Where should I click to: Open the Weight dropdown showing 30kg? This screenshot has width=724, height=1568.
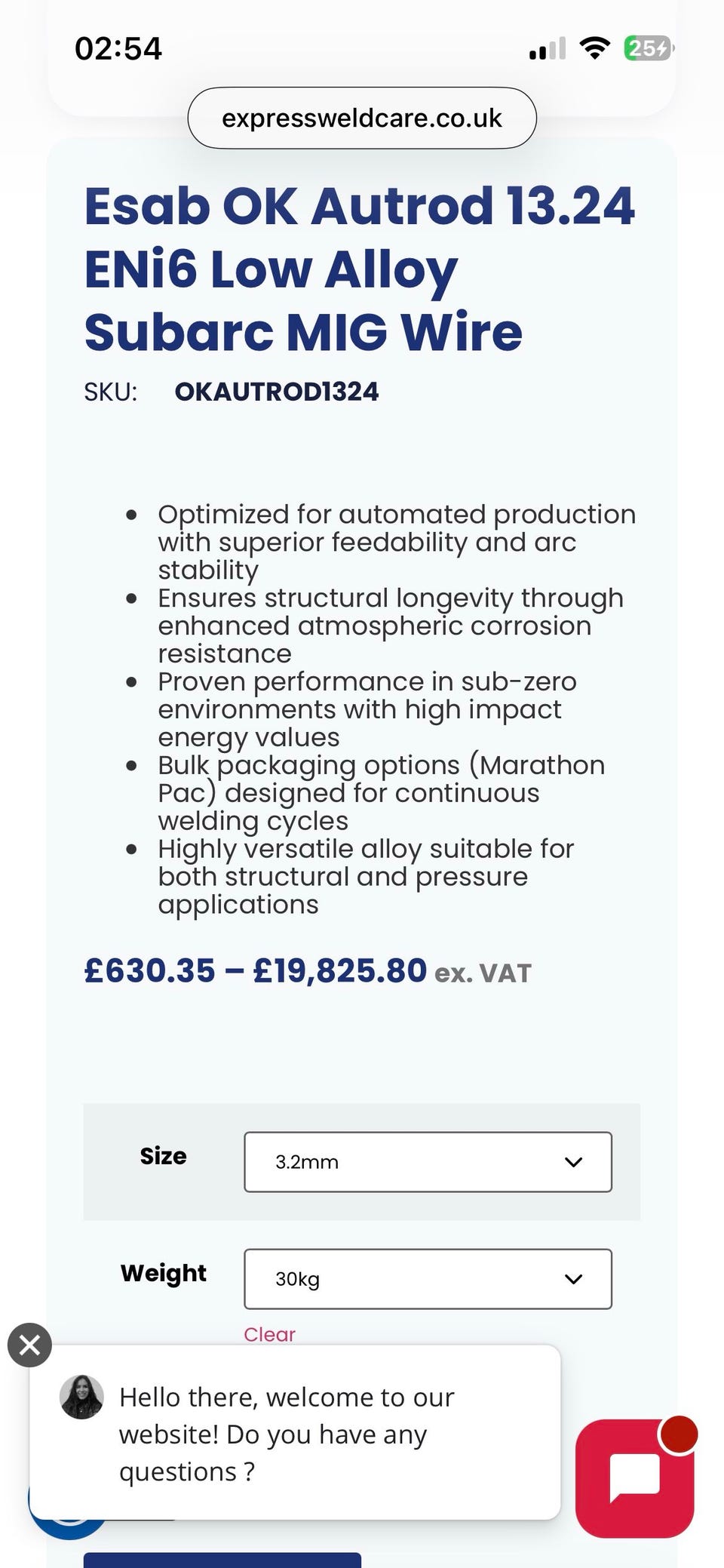coord(428,1279)
